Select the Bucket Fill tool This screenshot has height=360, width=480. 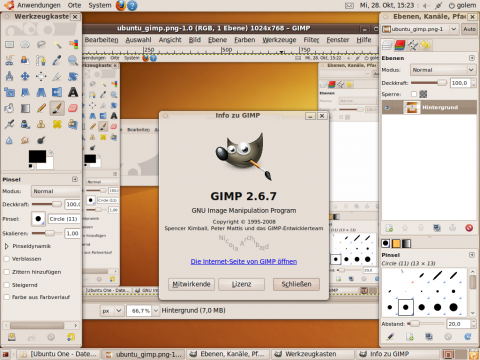pyautogui.click(x=9, y=108)
